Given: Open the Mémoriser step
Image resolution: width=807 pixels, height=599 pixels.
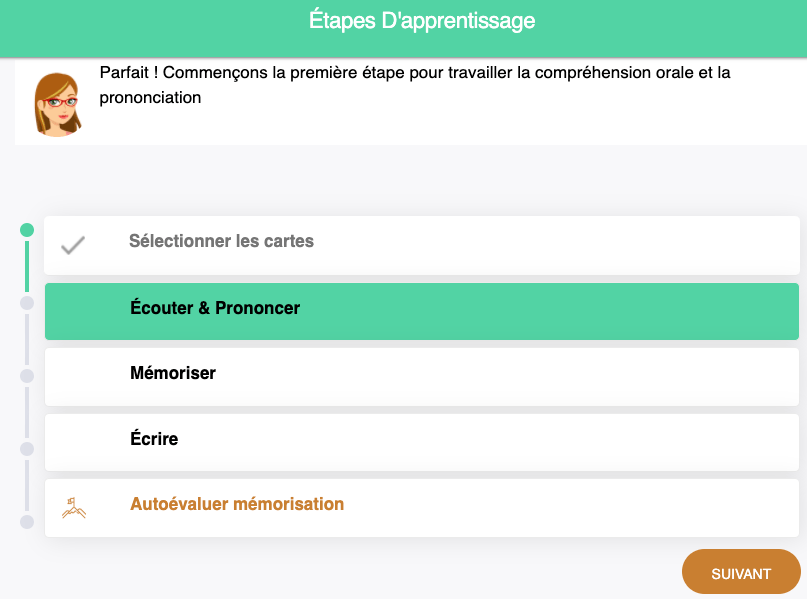Looking at the screenshot, I should click(x=173, y=374).
